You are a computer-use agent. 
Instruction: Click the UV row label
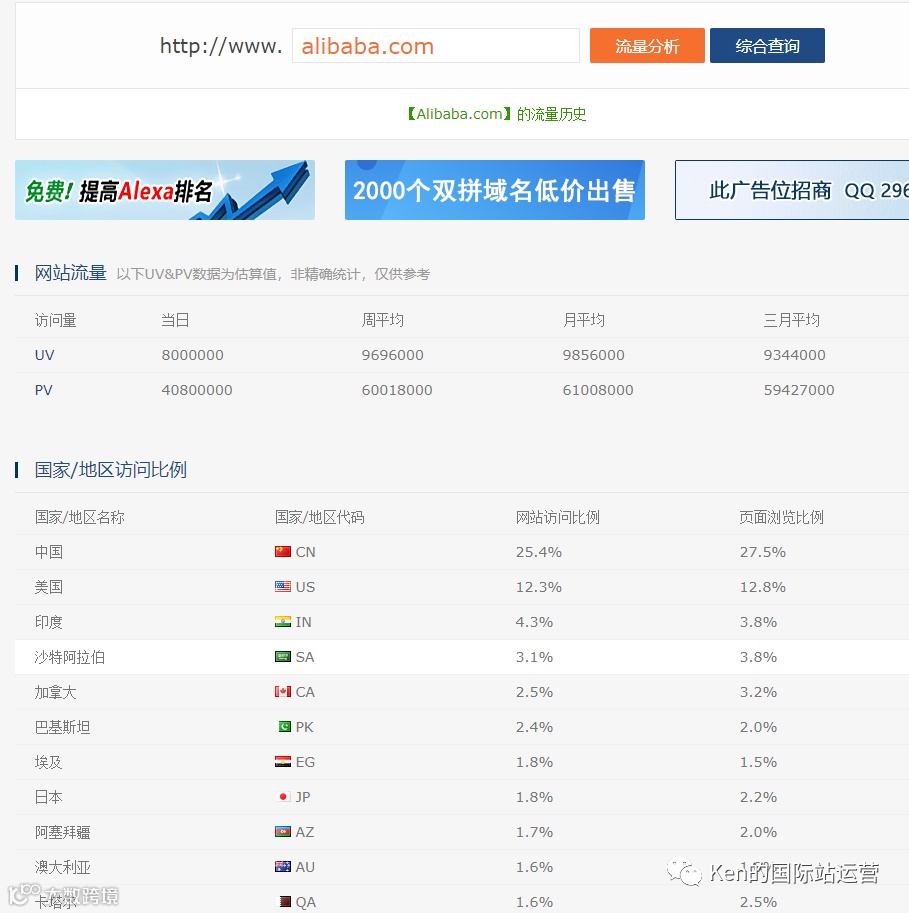(x=44, y=355)
